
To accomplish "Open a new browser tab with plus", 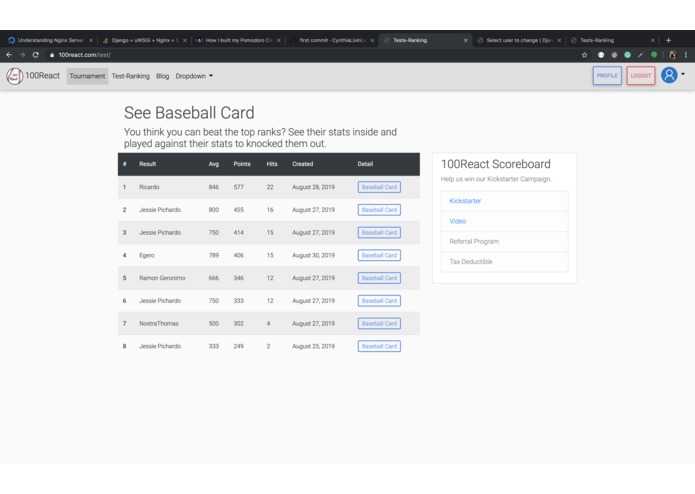I will (x=668, y=40).
